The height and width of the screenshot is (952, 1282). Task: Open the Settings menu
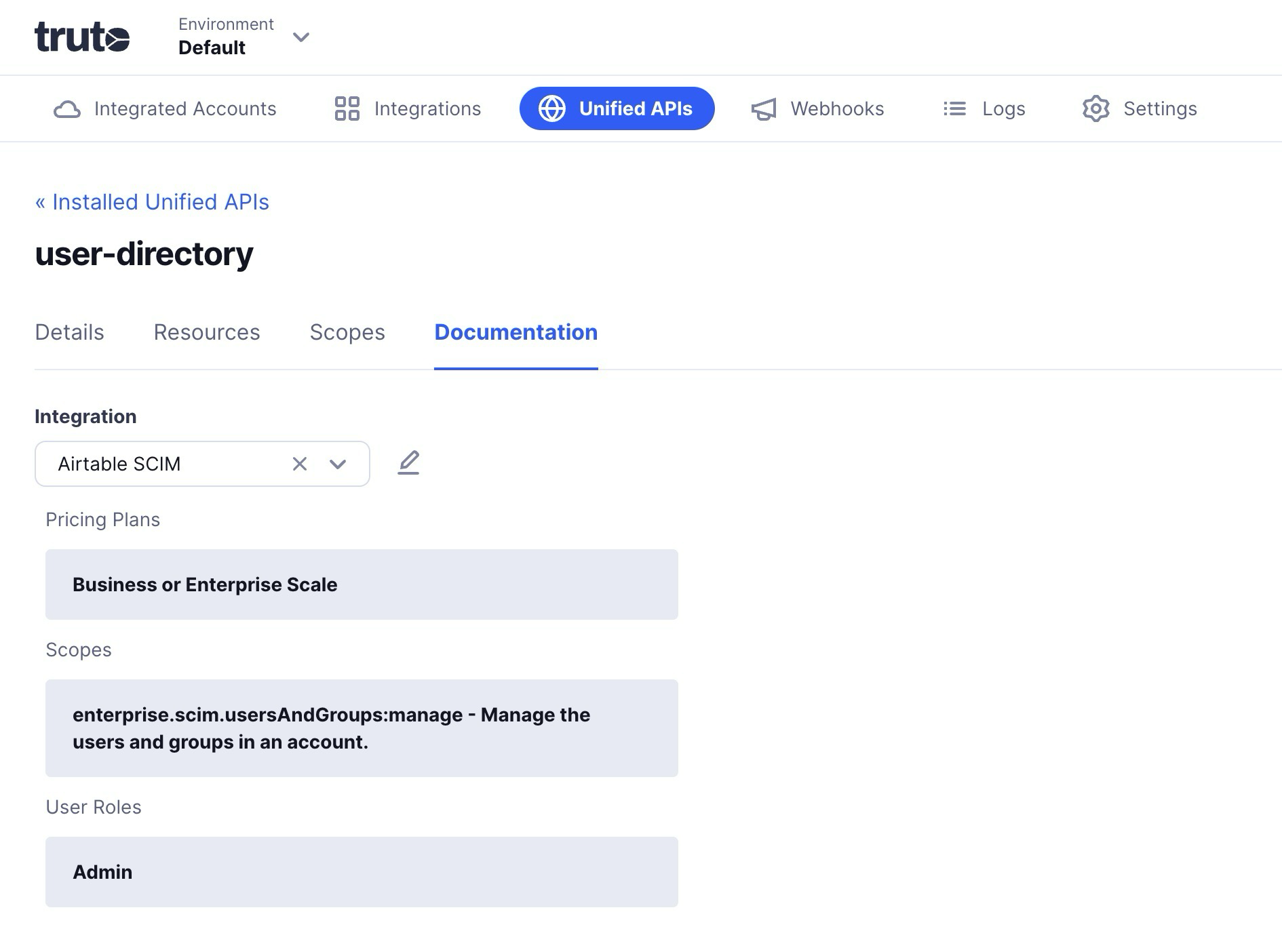tap(1140, 108)
